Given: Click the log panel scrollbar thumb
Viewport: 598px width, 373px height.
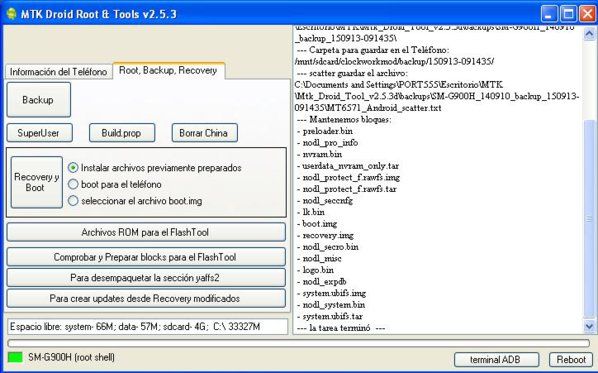Looking at the screenshot, I should (589, 219).
